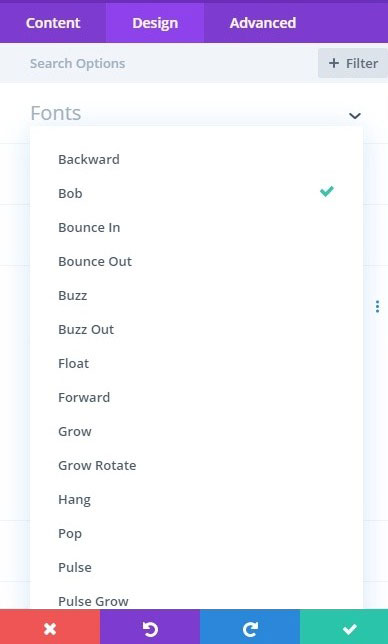Choose the Grow Rotate option
This screenshot has height=644, width=388.
point(97,465)
